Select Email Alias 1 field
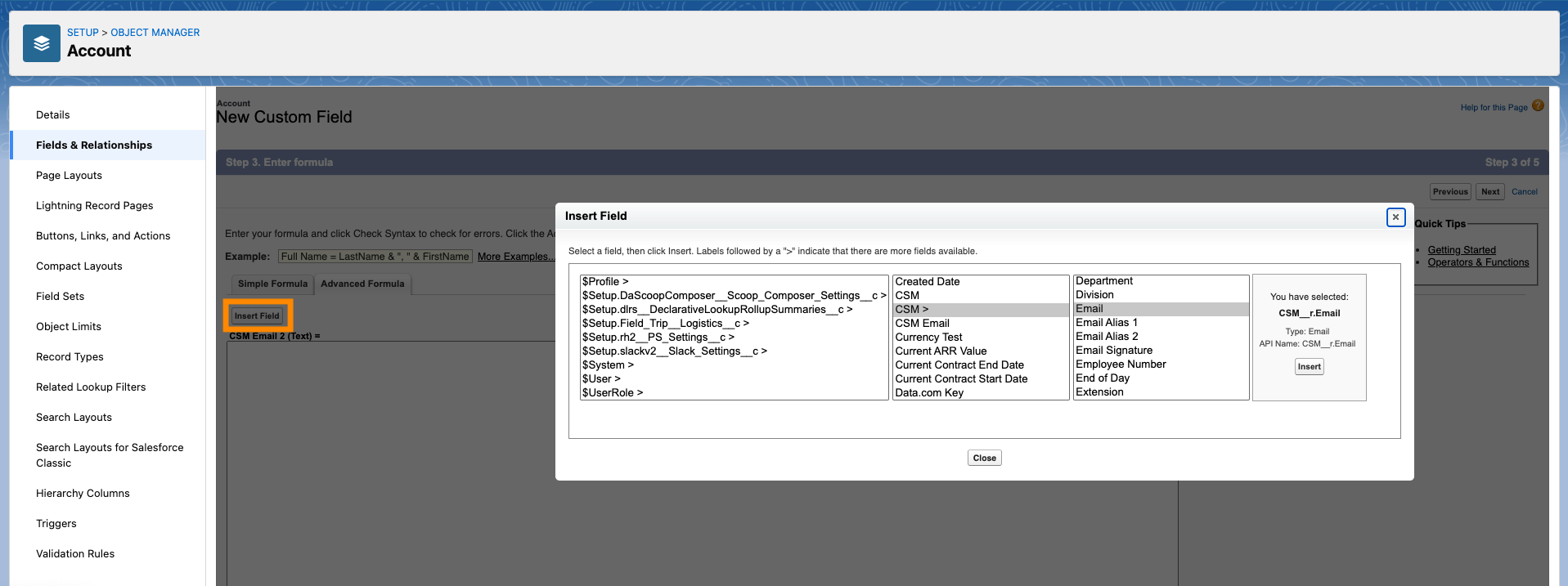Screen dimensions: 1568x586 (1161, 323)
